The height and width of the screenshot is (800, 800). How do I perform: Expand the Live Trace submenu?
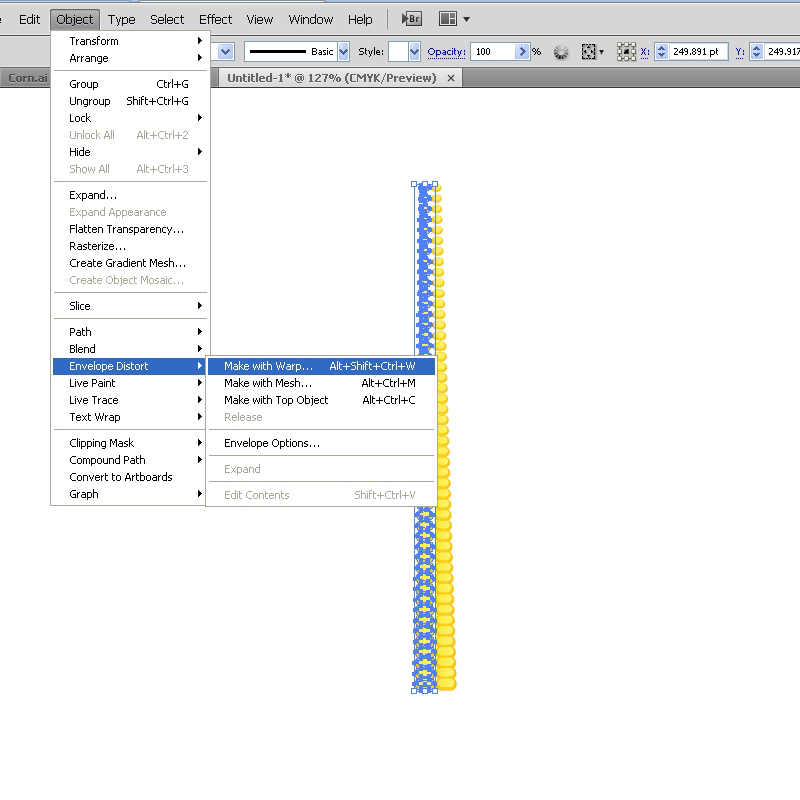pos(130,400)
